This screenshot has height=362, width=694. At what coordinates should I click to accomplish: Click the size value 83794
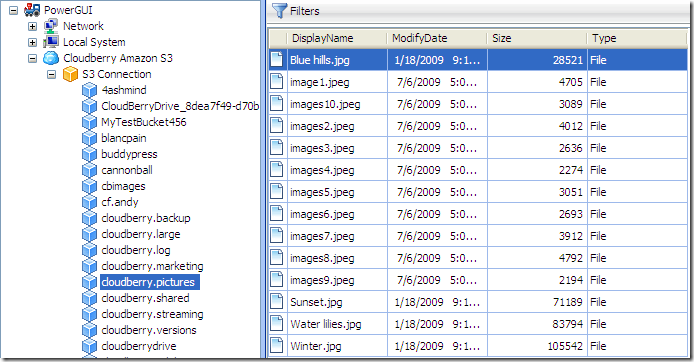(568, 324)
